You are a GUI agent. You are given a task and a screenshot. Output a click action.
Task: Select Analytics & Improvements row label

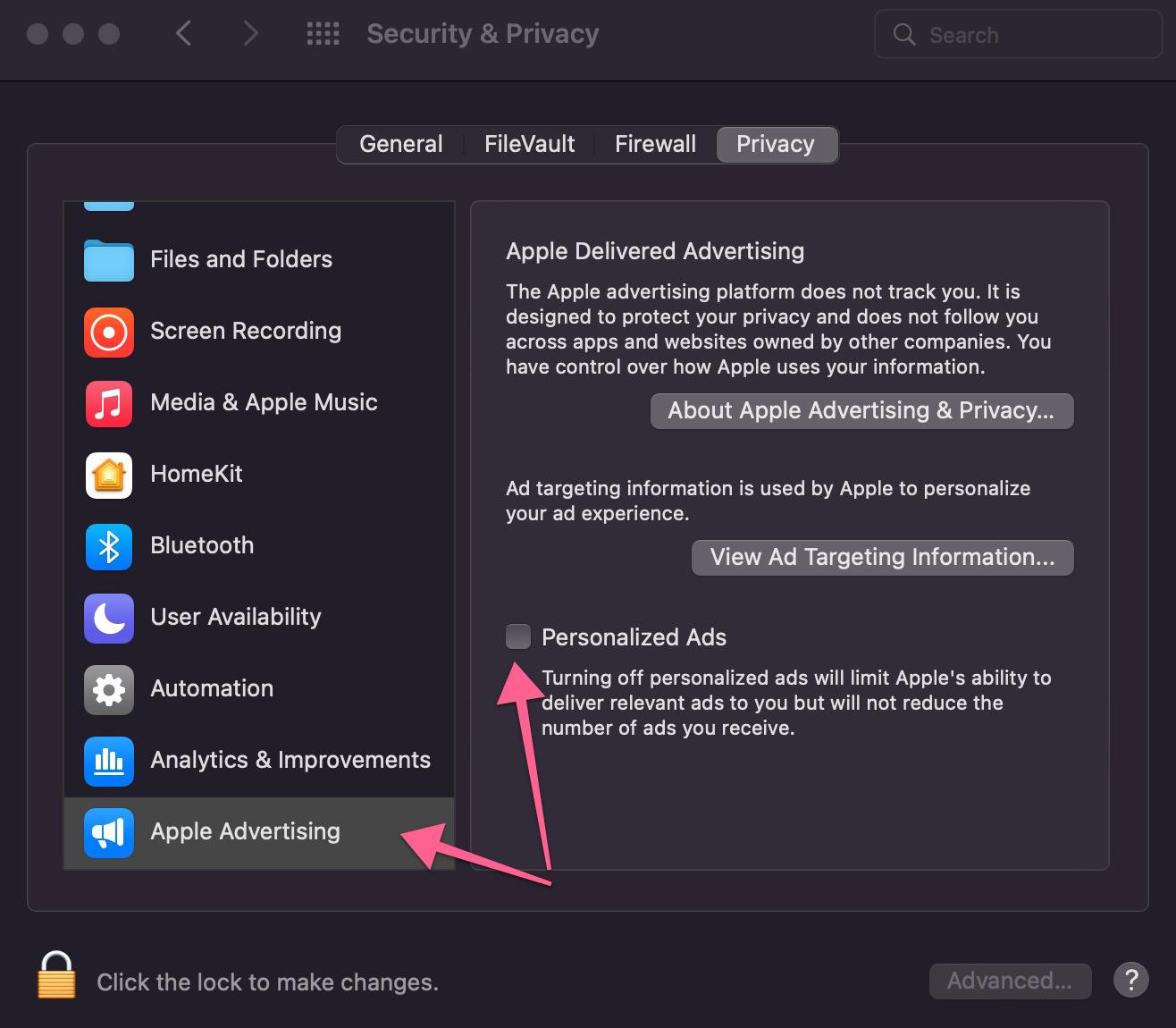[290, 760]
